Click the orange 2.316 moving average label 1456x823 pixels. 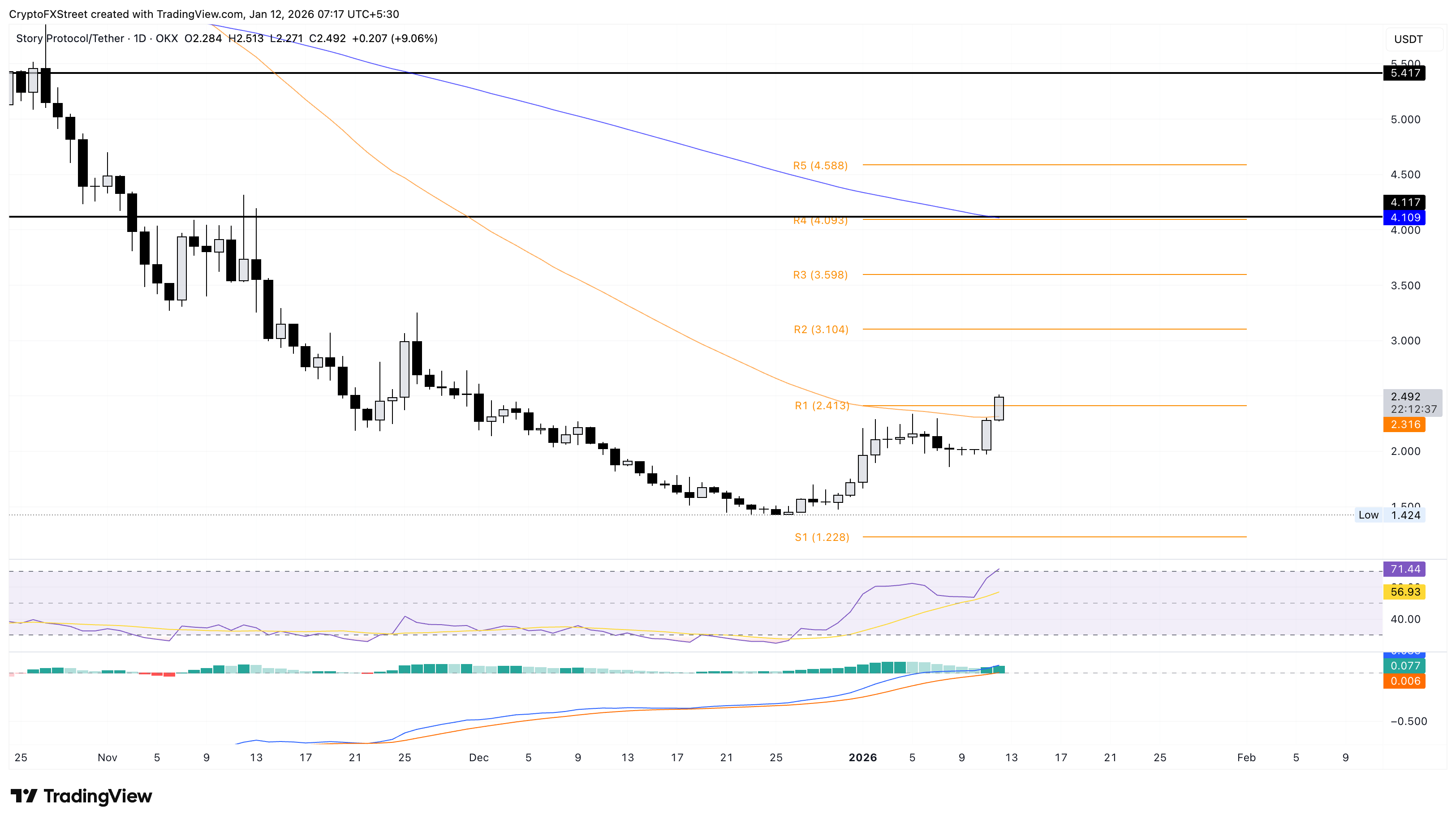coord(1404,424)
